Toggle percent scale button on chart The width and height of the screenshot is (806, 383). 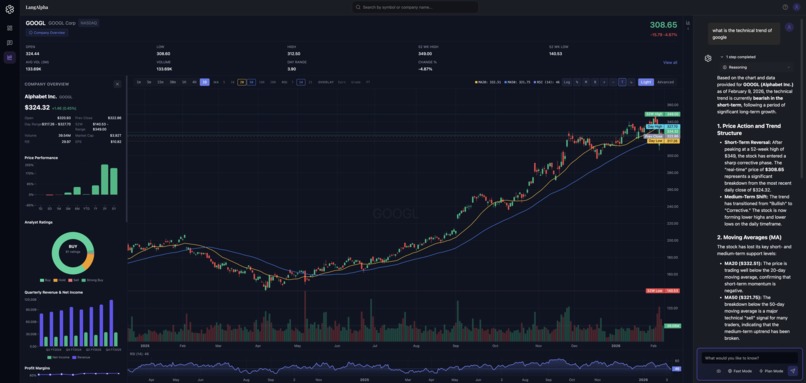(x=577, y=82)
